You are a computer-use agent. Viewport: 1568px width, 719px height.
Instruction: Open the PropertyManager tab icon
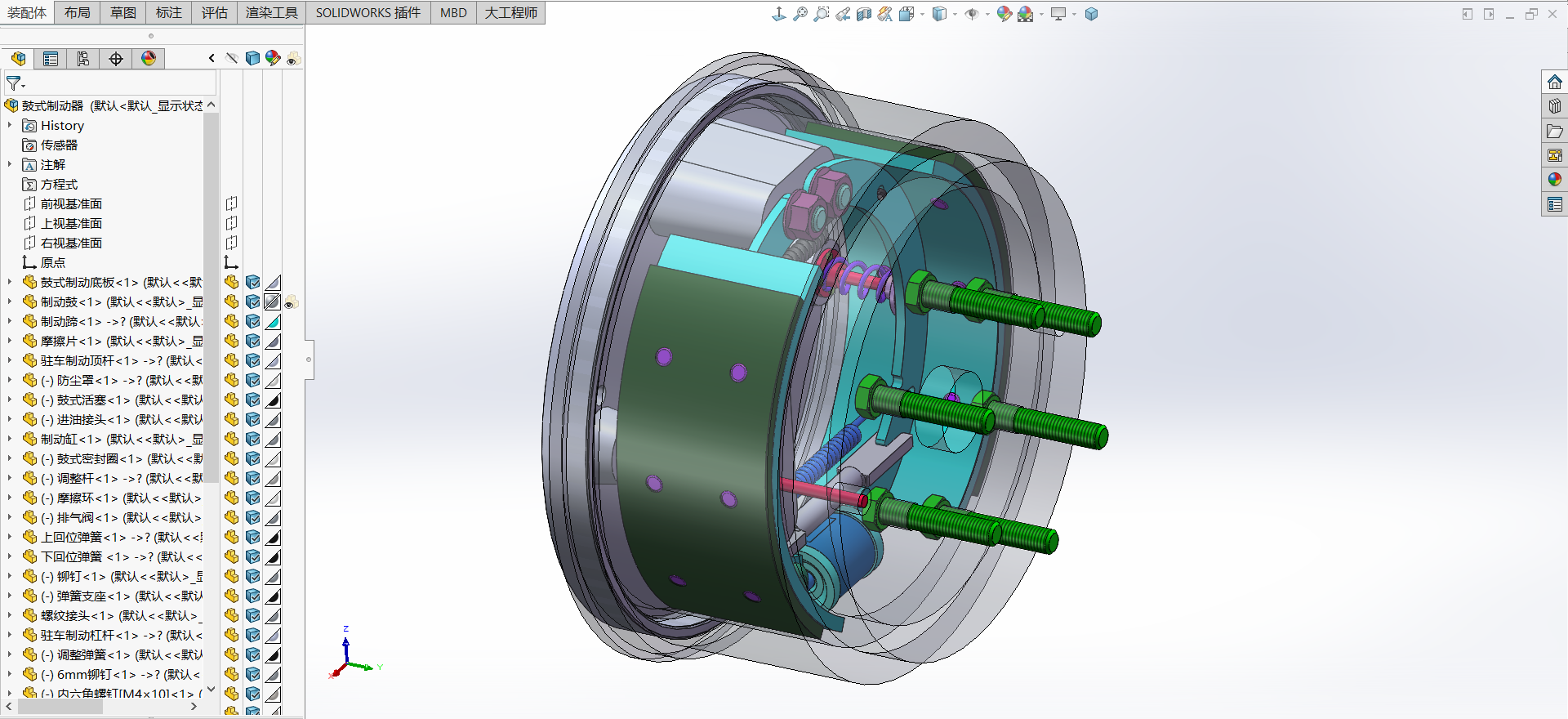pyautogui.click(x=51, y=58)
